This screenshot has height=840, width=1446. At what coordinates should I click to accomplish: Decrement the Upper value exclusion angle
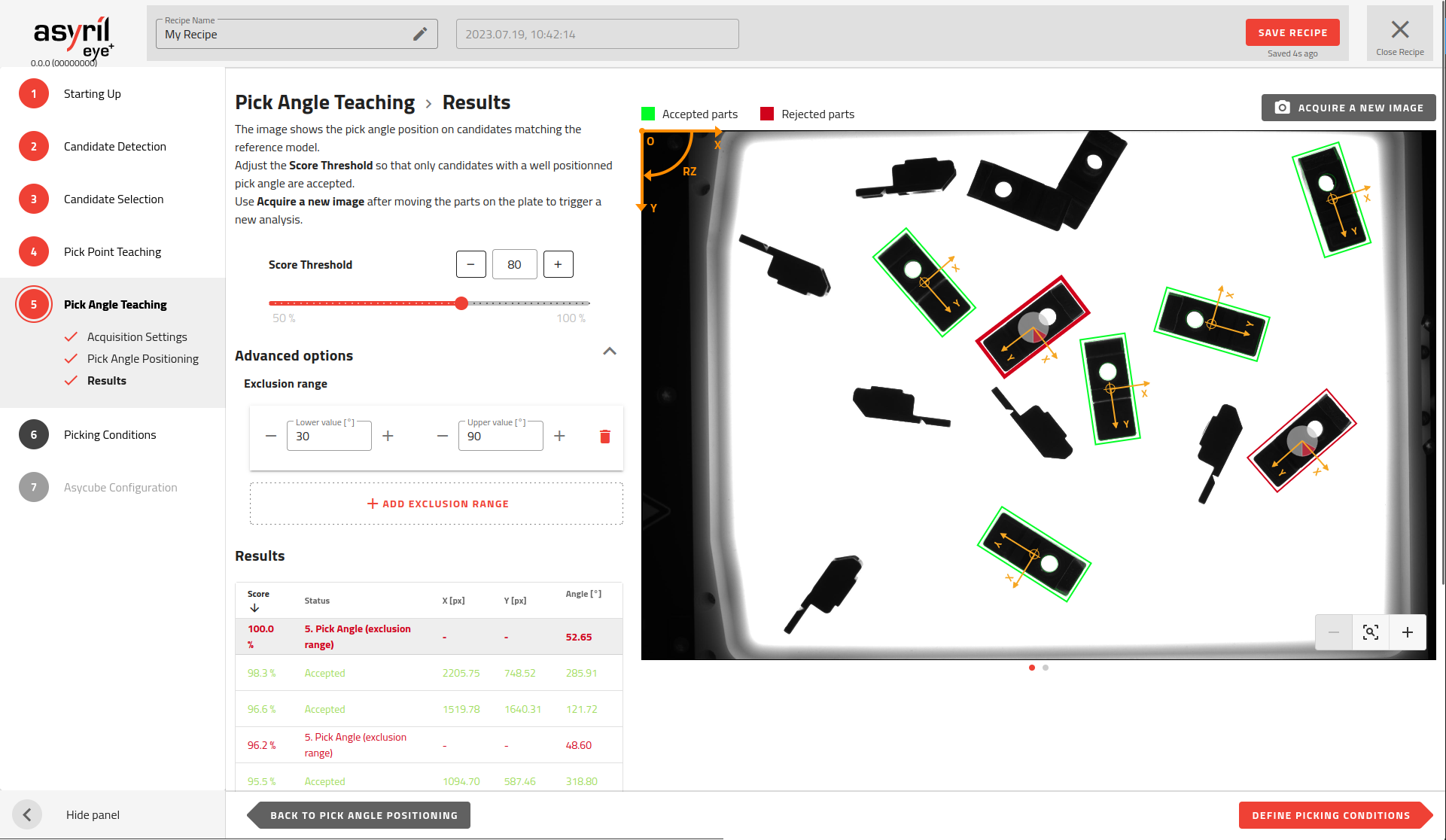pos(443,436)
